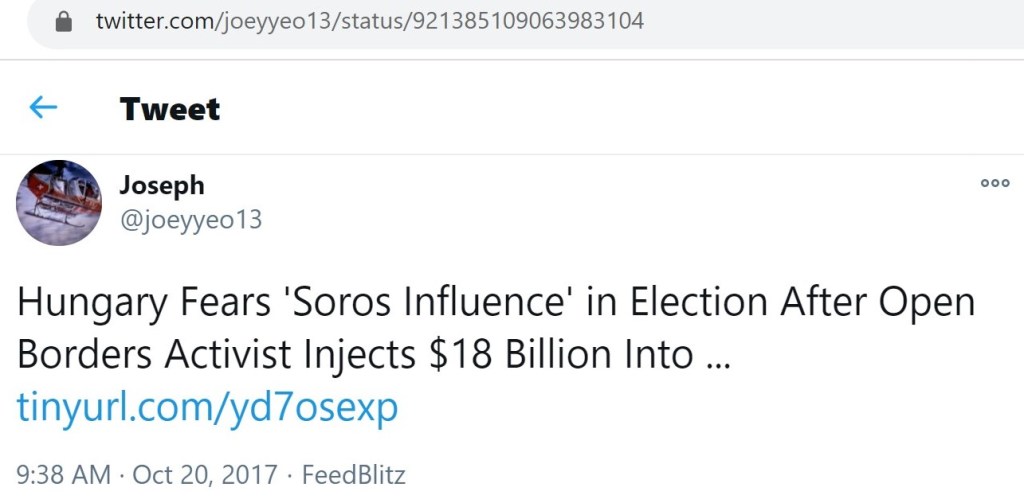
Task: Open the tweet's more options menu
Action: click(x=994, y=183)
